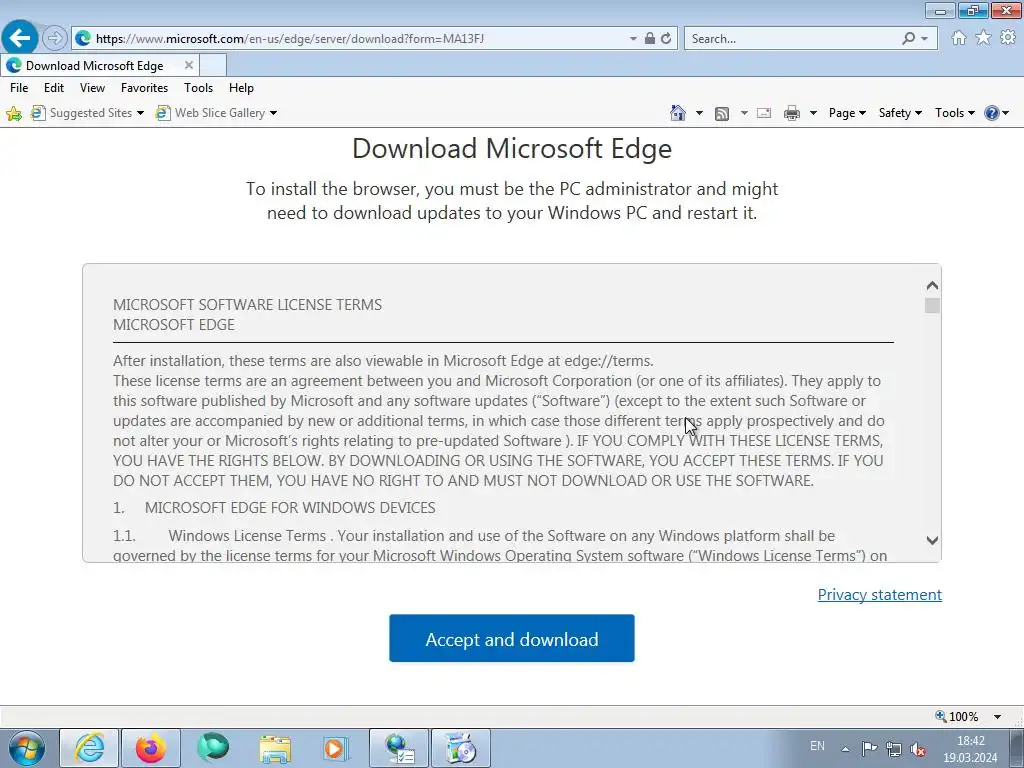The height and width of the screenshot is (768, 1024).
Task: Click the Print icon in command bar
Action: (x=792, y=114)
